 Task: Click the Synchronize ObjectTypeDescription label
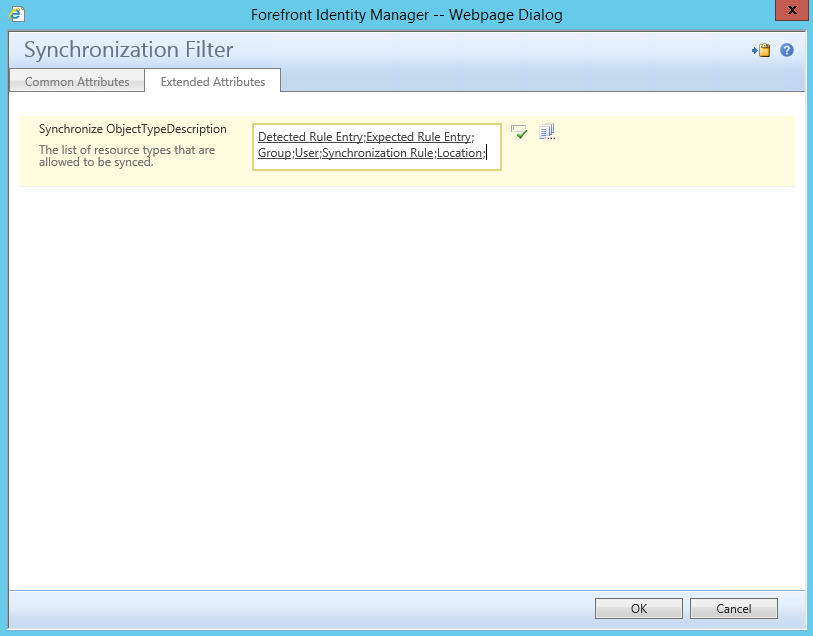click(x=133, y=129)
